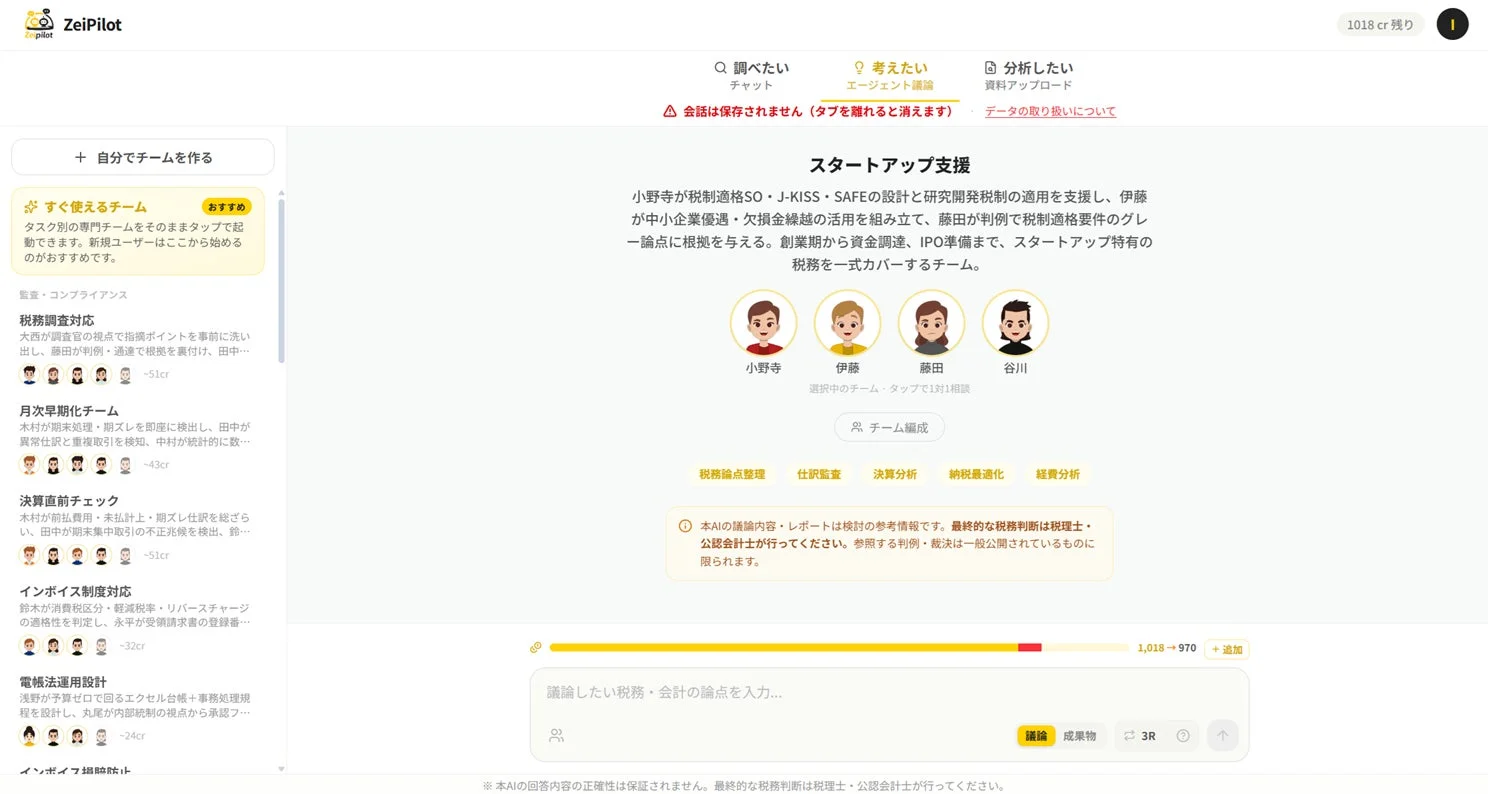Click the sidebar team list scrollbar
Screen dimensions: 1488x794
[x=281, y=280]
